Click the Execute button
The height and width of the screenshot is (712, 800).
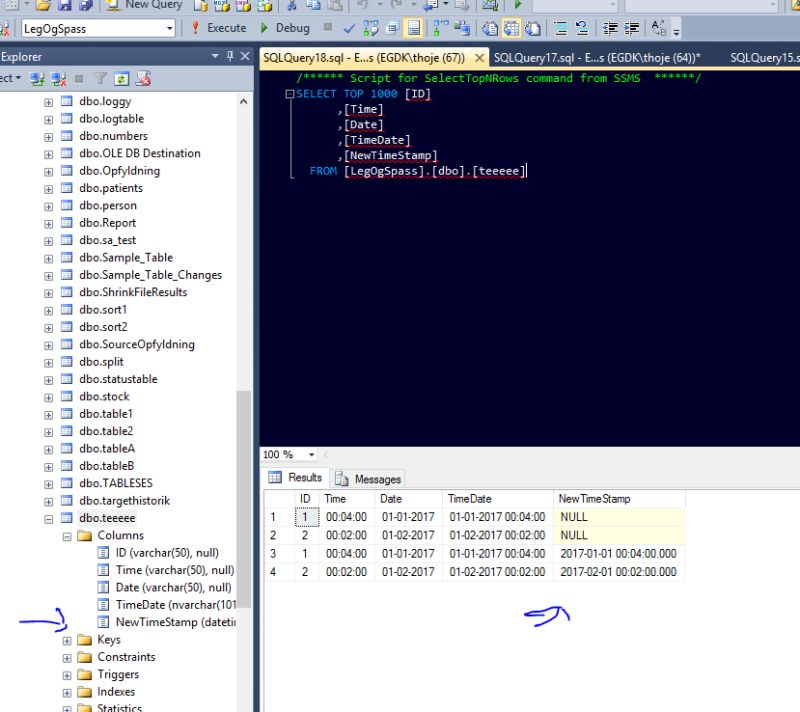tap(225, 28)
